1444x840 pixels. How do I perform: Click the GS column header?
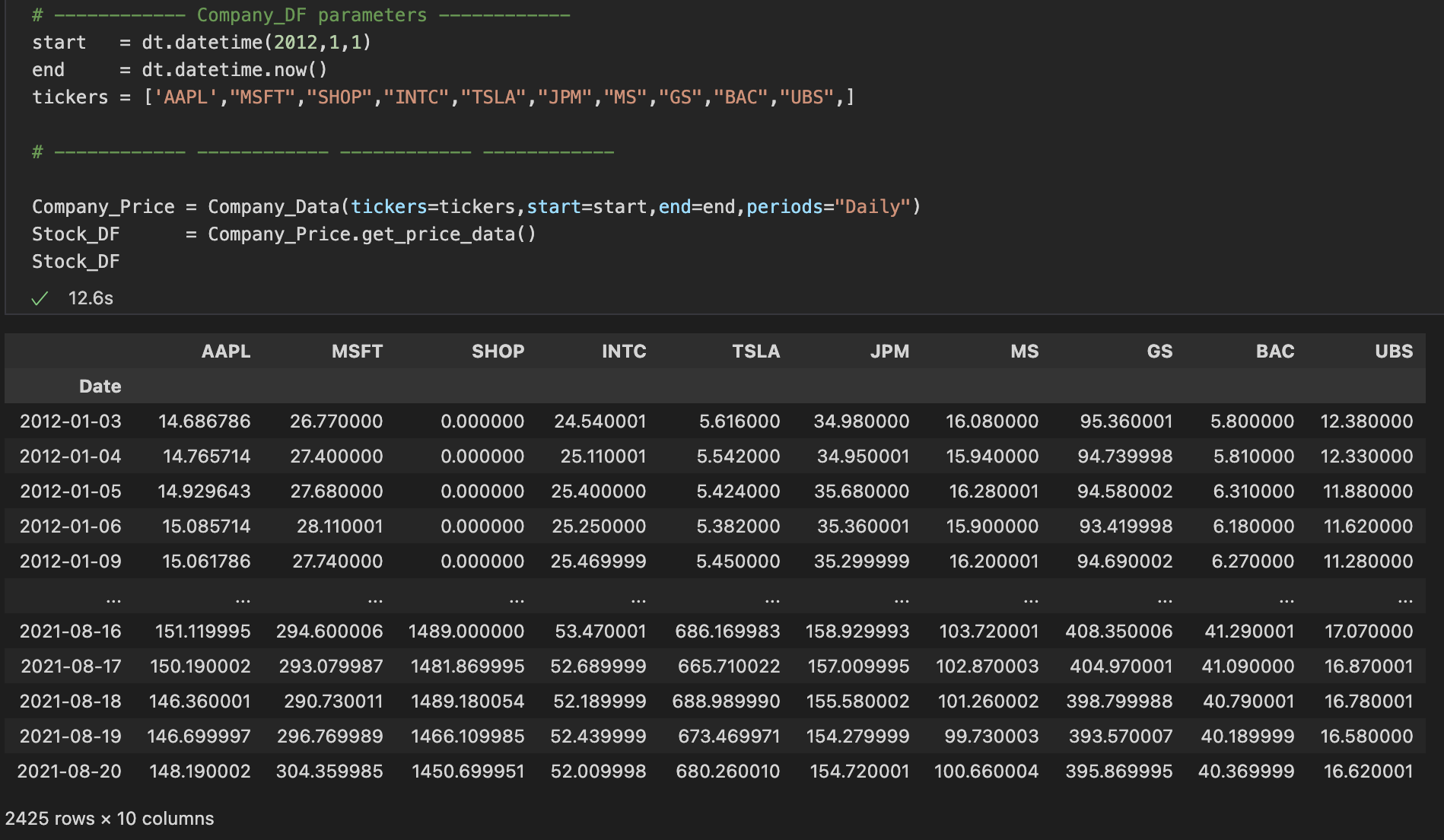(x=1160, y=352)
